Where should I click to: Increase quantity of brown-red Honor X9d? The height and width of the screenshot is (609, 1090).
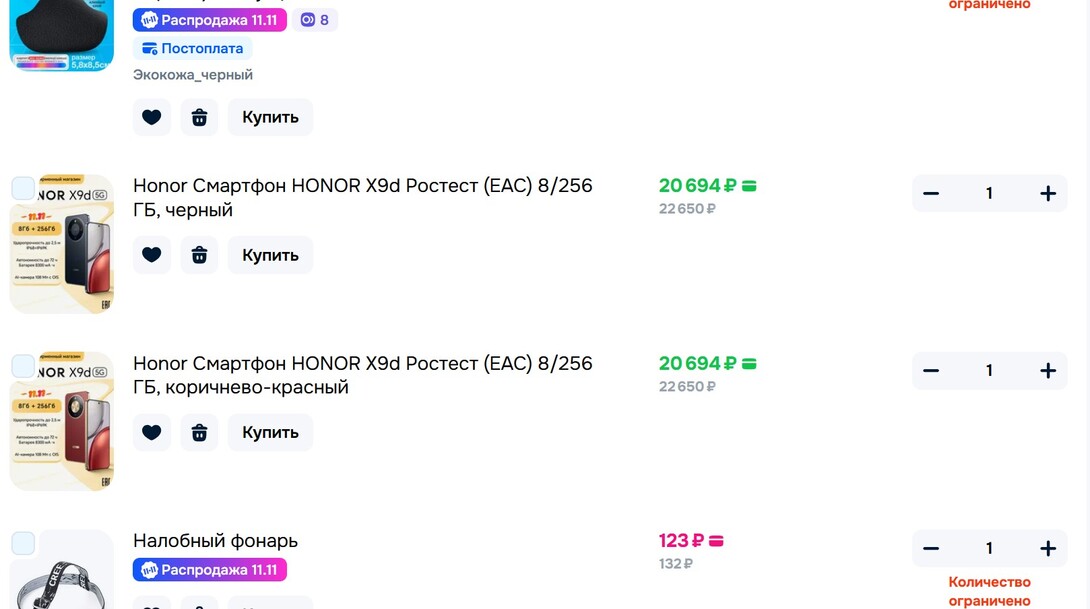(1047, 371)
